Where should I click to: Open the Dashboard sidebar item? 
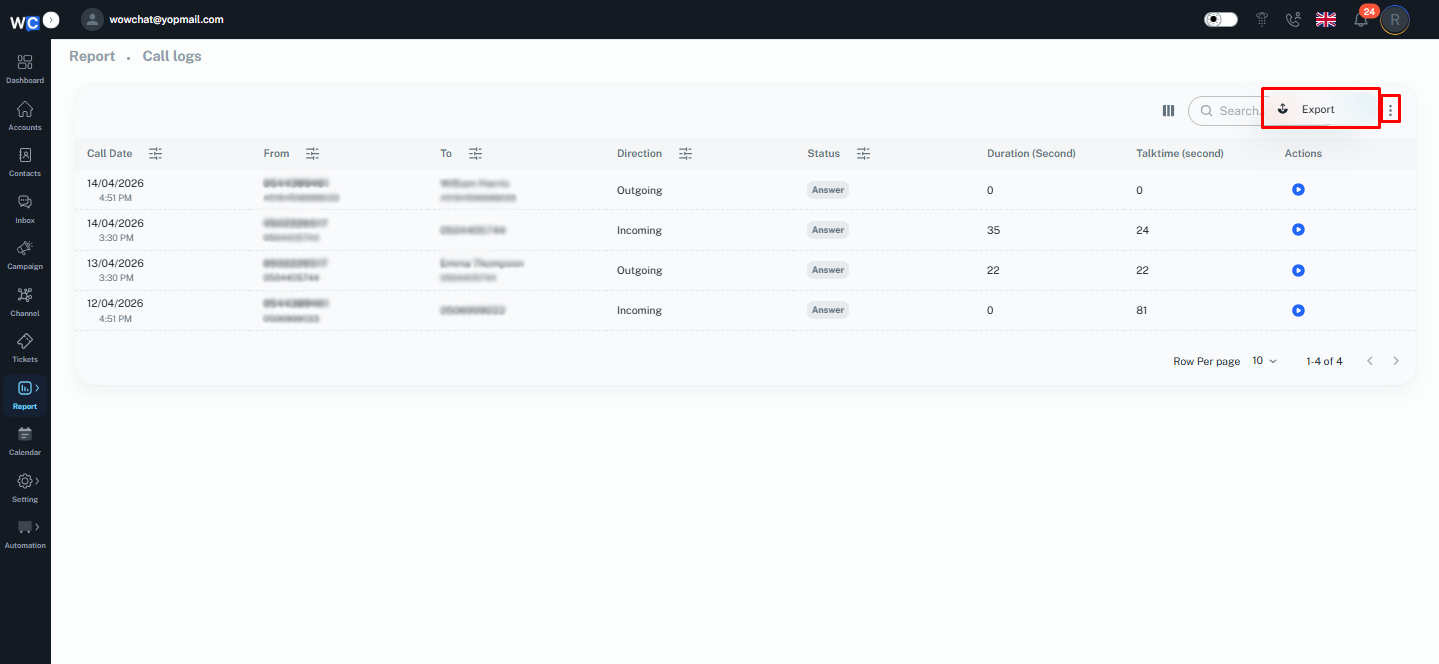click(25, 68)
